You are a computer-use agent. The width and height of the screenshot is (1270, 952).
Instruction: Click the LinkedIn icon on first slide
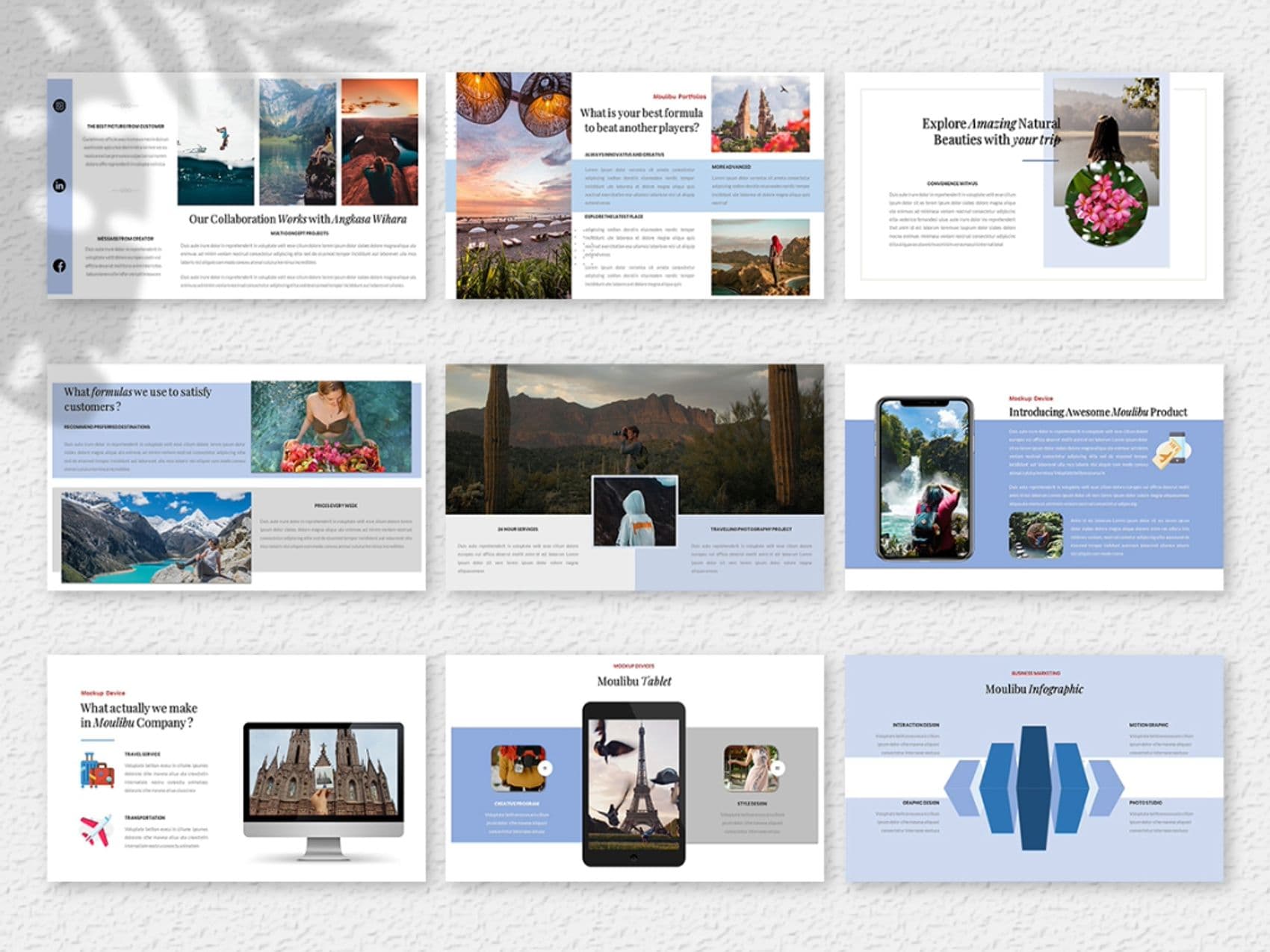coord(60,185)
